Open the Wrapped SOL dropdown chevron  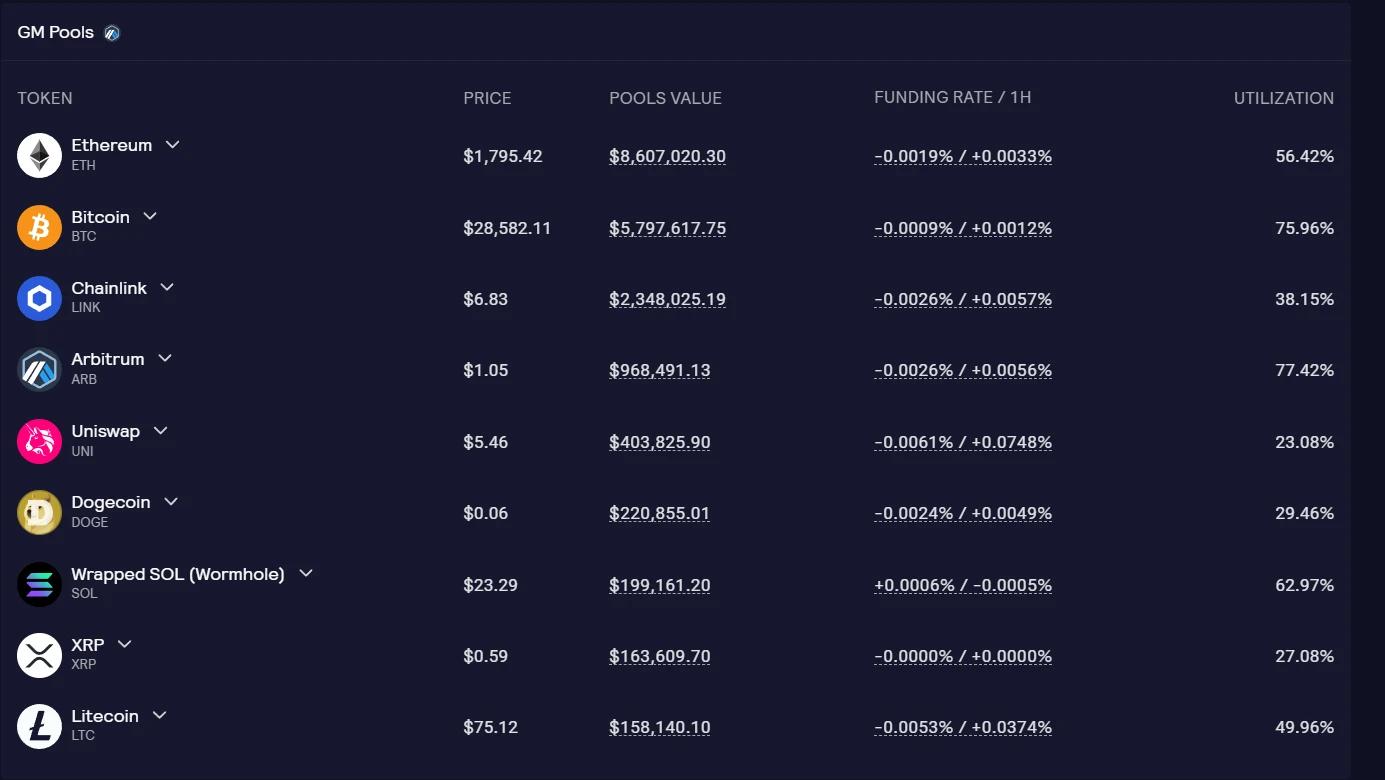[x=305, y=572]
